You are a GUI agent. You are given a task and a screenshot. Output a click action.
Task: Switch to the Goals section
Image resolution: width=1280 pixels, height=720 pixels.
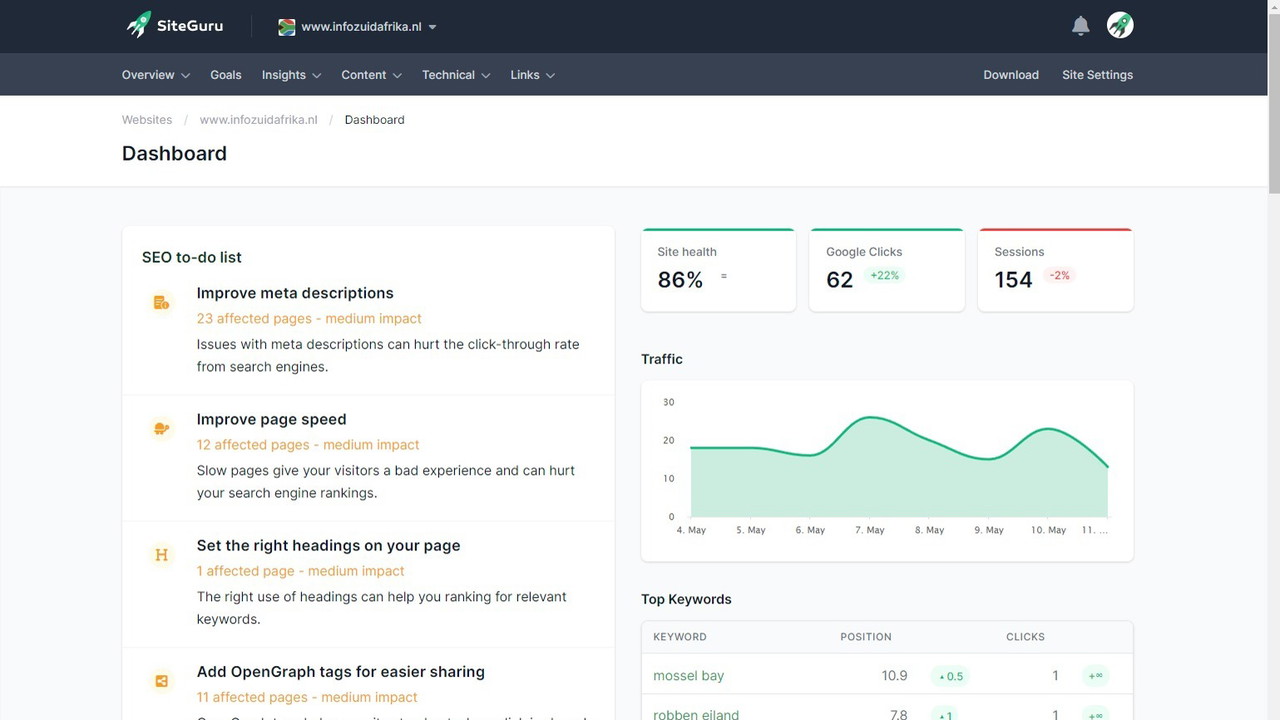tap(225, 74)
